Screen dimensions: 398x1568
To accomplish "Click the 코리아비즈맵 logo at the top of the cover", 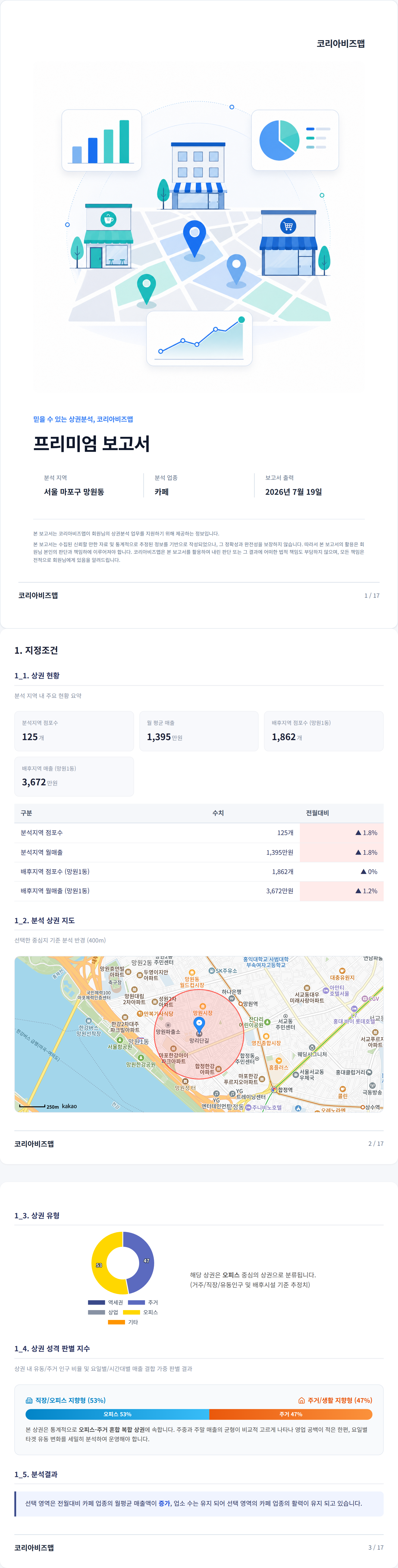I will point(340,44).
